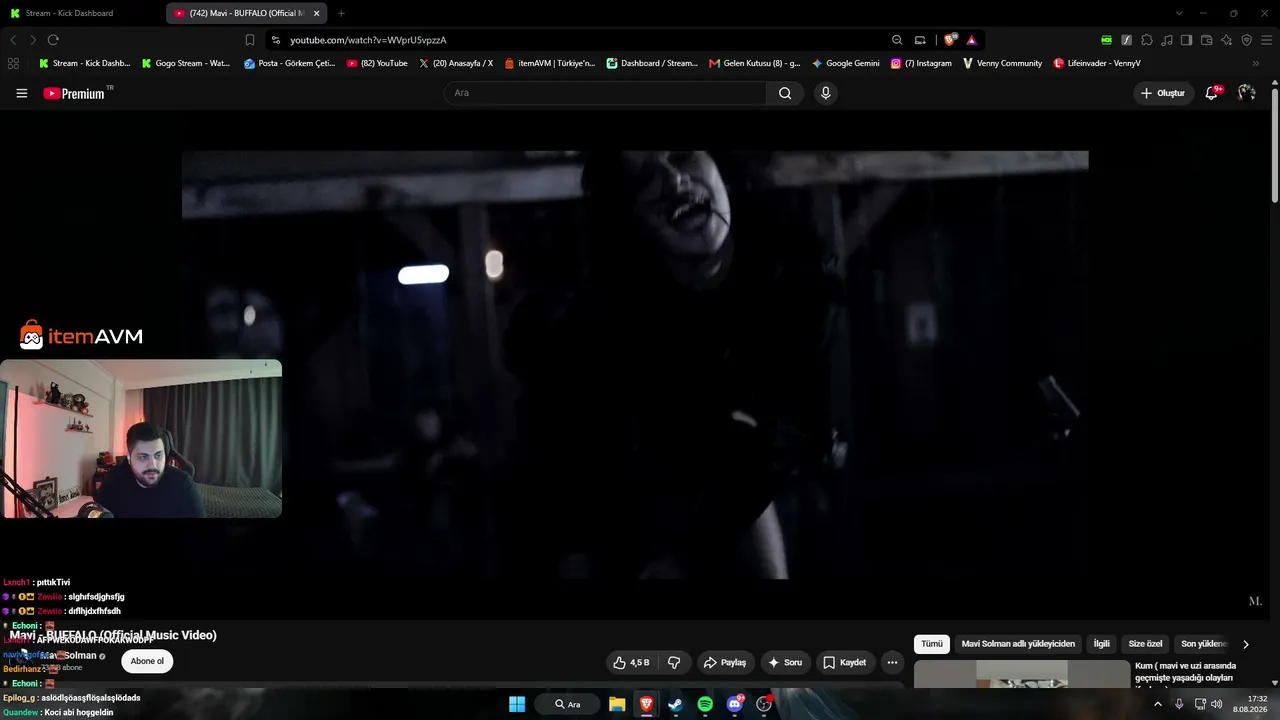Open Steam from the taskbar
The height and width of the screenshot is (720, 1280).
pyautogui.click(x=675, y=704)
